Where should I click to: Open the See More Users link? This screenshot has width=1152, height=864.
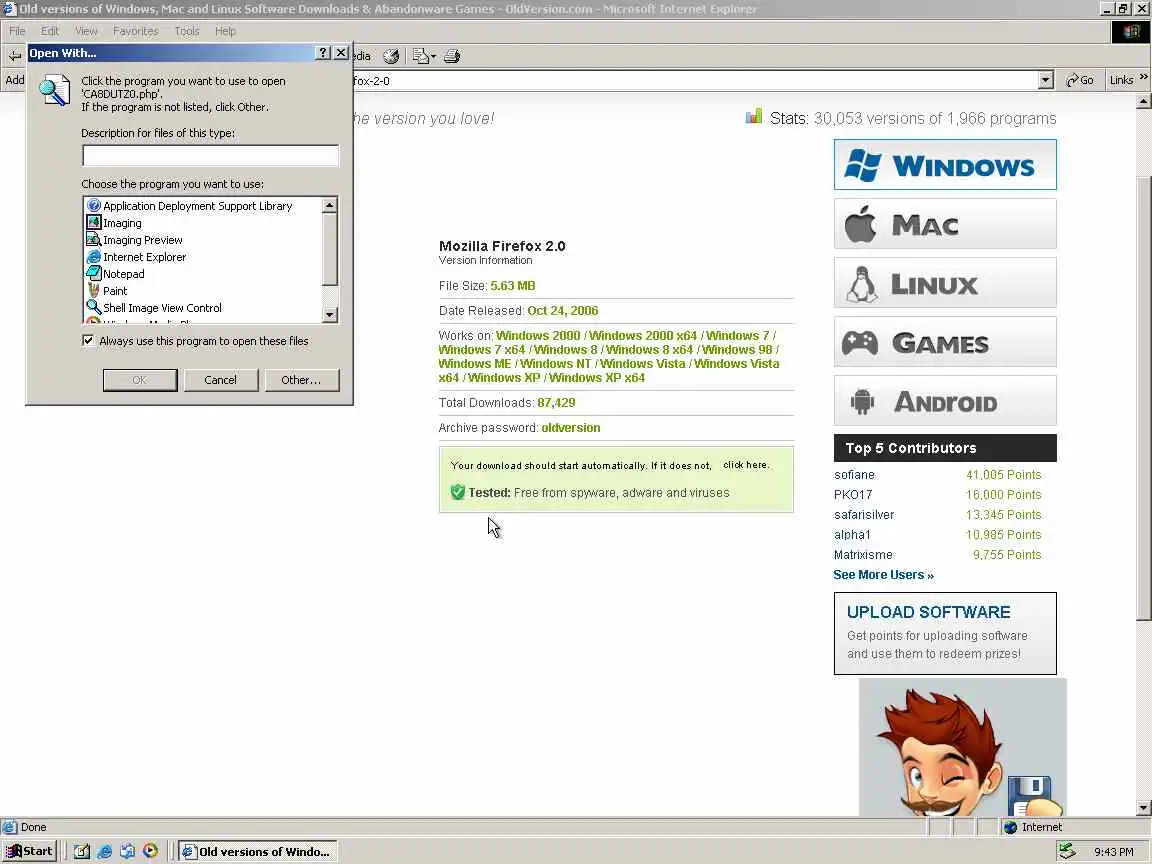click(883, 575)
